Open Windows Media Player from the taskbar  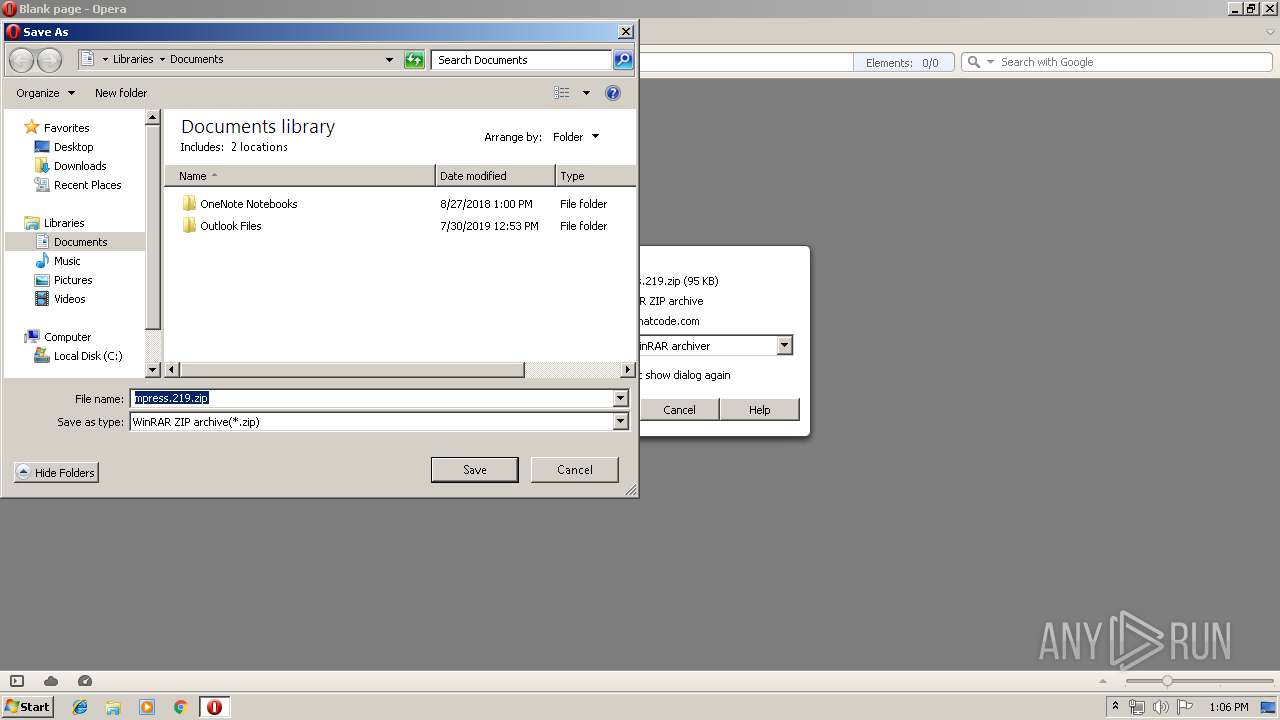tap(147, 707)
